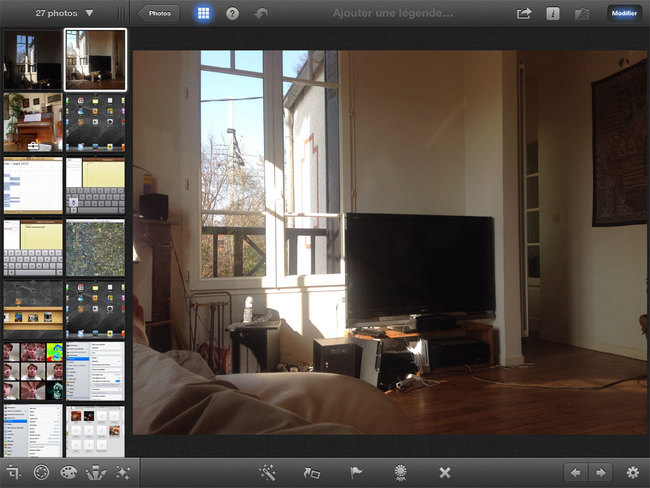Undo the last edit
The image size is (650, 488).
(261, 14)
